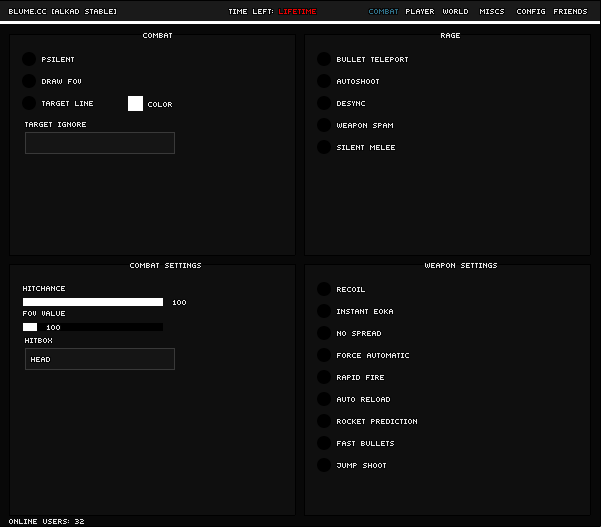Turn on Silent Melee
601x527 pixels.
point(324,147)
